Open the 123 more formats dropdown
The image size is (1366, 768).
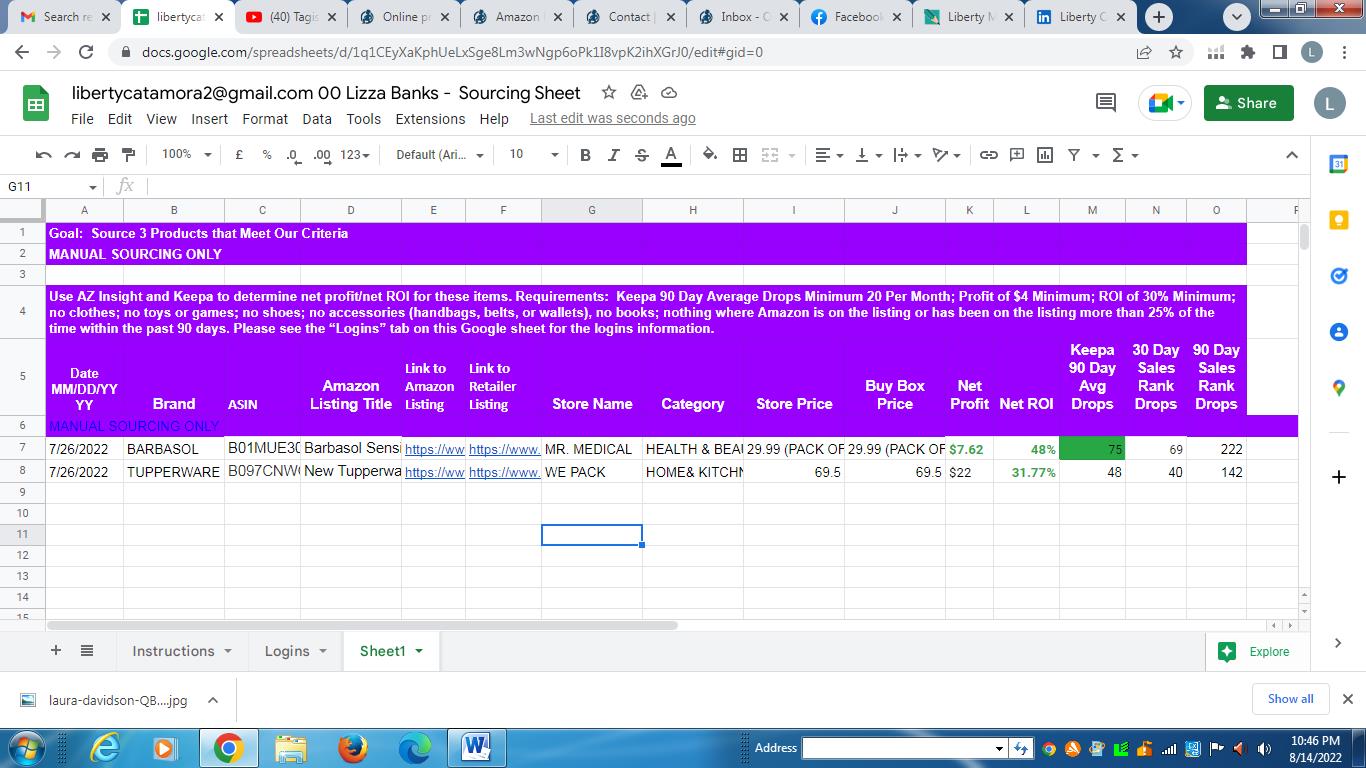click(x=355, y=155)
